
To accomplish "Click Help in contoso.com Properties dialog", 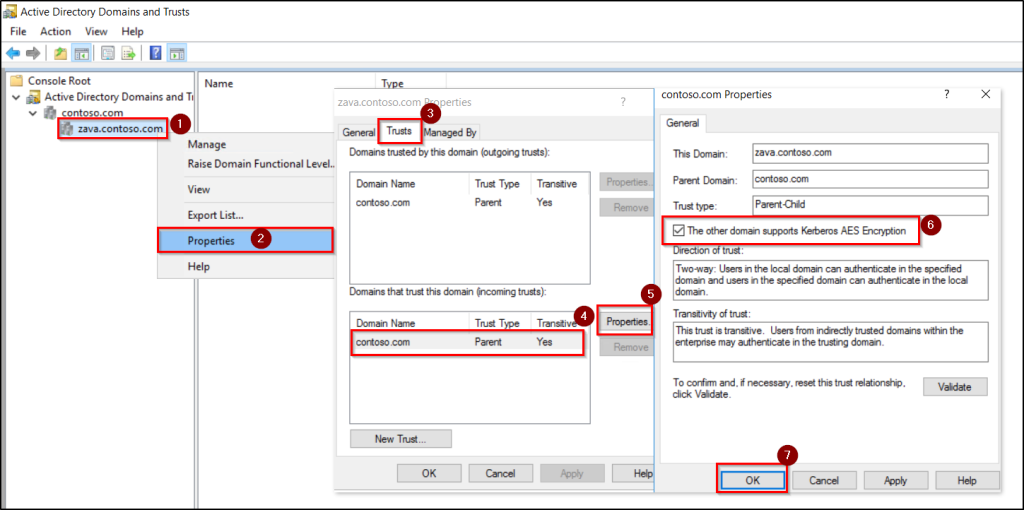I will point(967,480).
